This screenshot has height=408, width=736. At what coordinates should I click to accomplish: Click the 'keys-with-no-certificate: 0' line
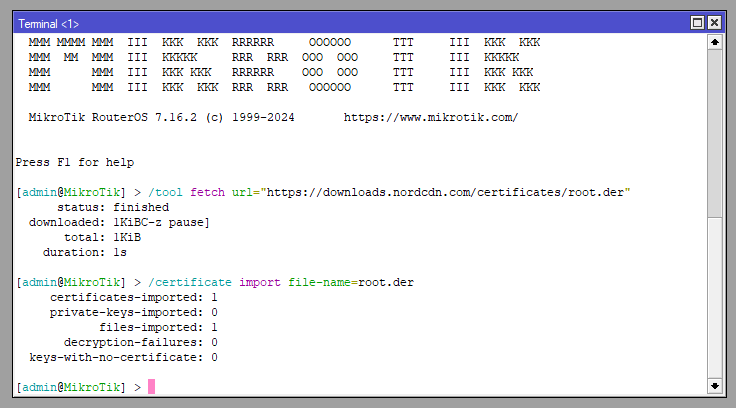coord(123,358)
